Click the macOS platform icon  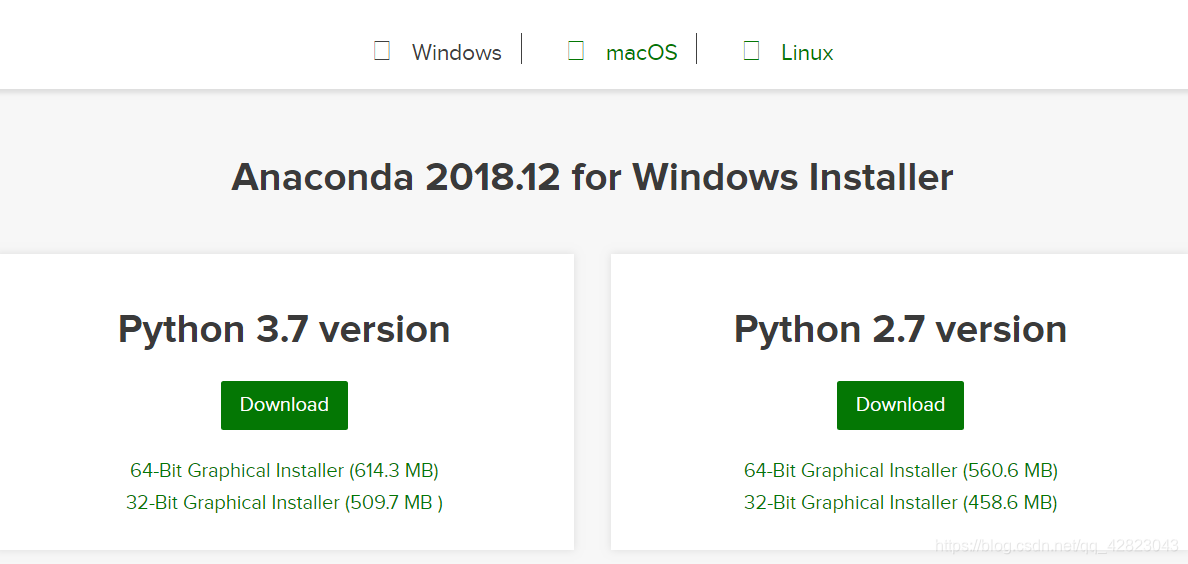pyautogui.click(x=576, y=52)
